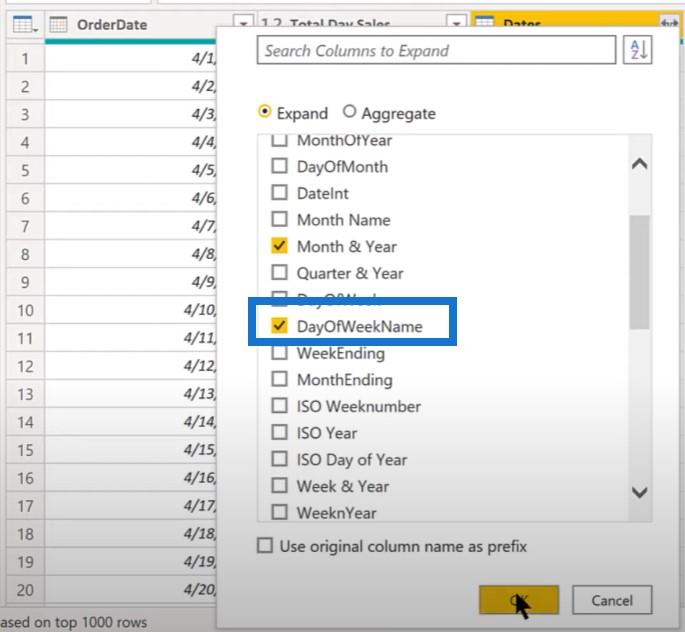Enable Use original column name as prefix
Viewport: 685px width, 632px height.
pos(265,546)
